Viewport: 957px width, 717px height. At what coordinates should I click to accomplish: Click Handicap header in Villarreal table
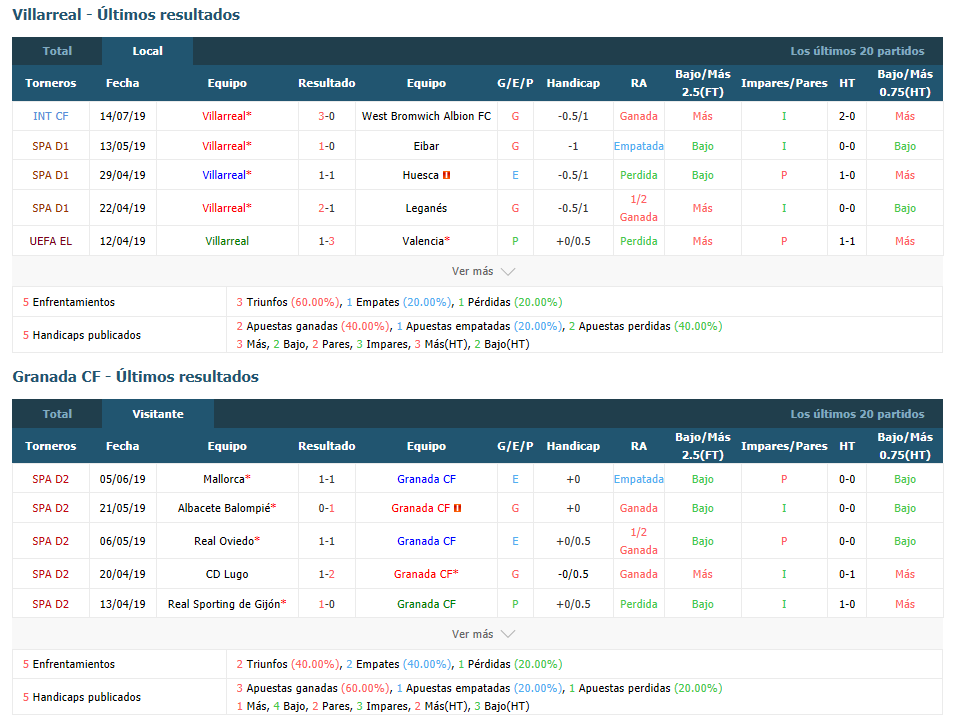click(573, 83)
